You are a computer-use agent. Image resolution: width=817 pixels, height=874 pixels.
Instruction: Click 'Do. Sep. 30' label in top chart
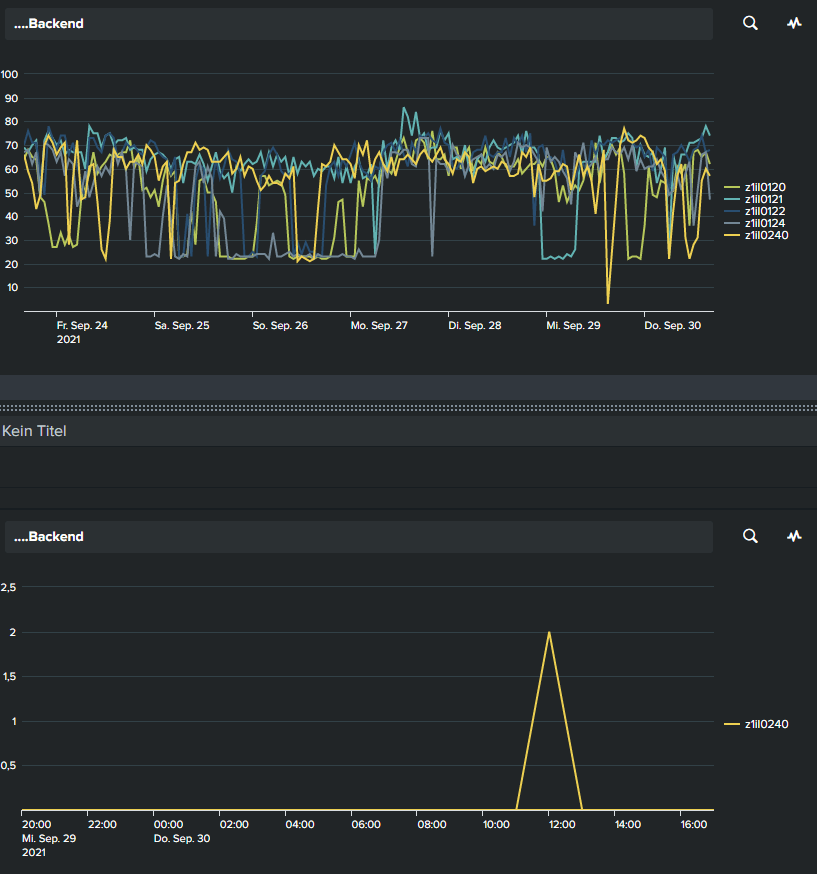pos(673,326)
